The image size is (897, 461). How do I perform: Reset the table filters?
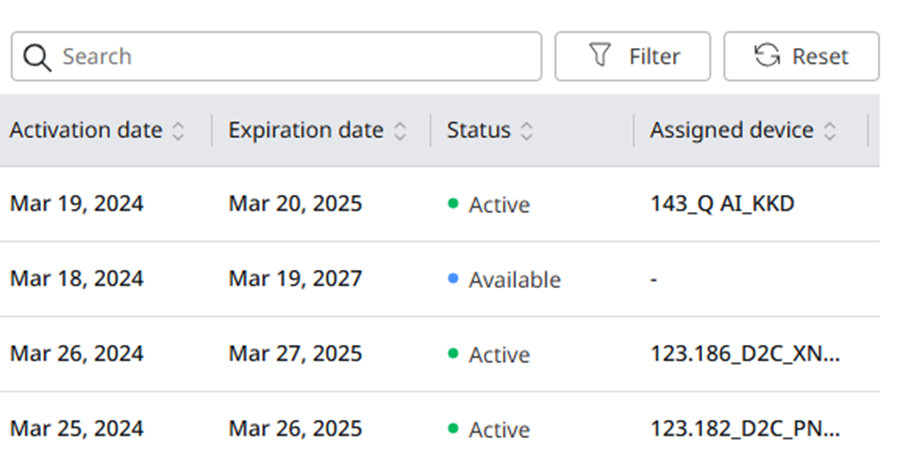(x=801, y=56)
